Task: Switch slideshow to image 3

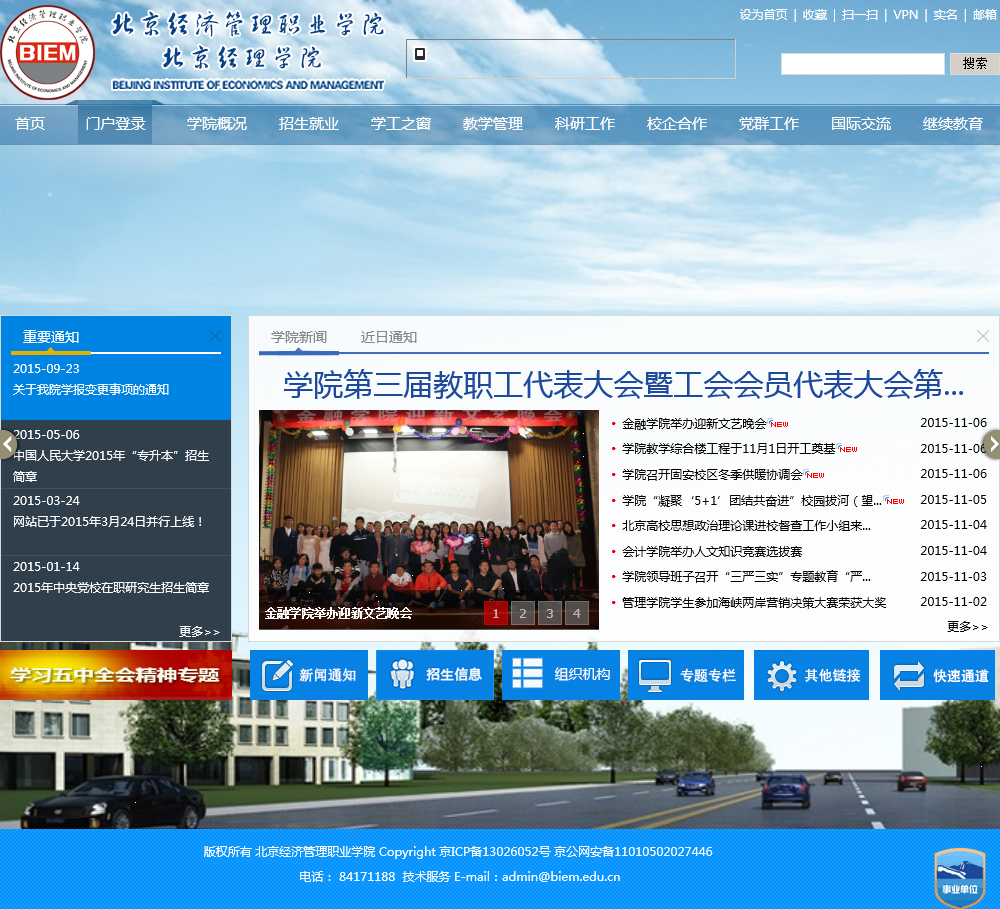Action: click(550, 614)
